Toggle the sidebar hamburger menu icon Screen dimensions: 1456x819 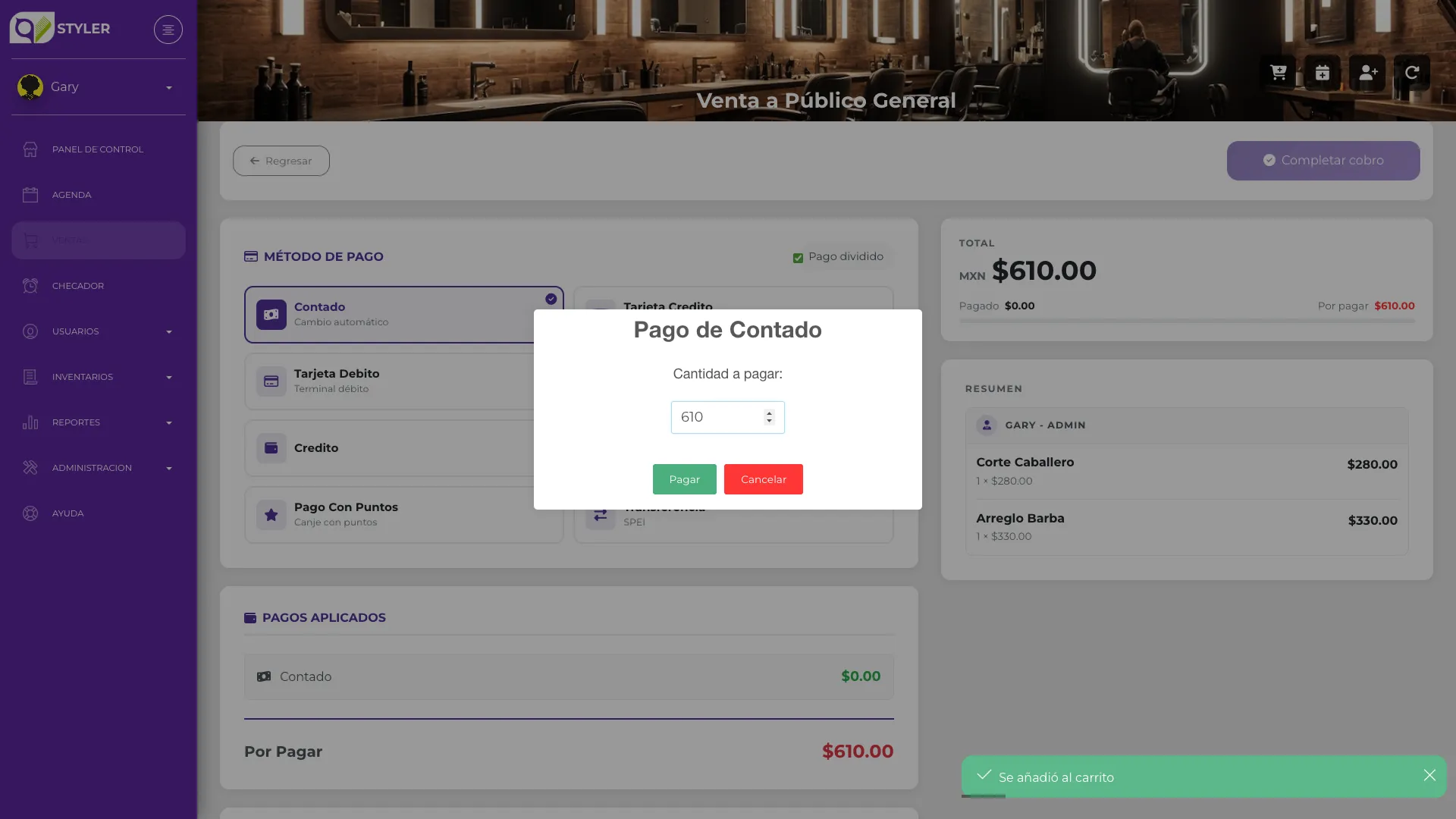tap(168, 30)
